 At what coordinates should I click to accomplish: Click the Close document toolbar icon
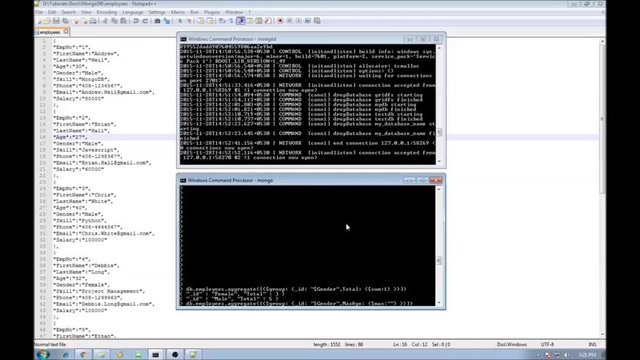click(77, 21)
